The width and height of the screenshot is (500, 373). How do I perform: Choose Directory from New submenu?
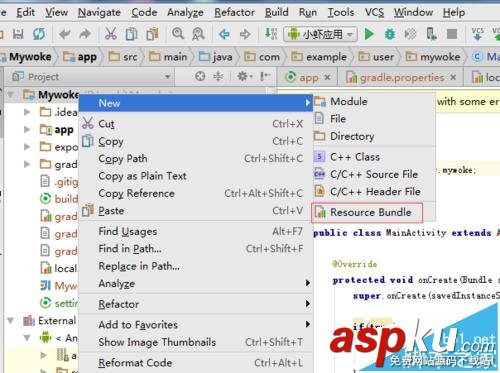click(x=374, y=136)
